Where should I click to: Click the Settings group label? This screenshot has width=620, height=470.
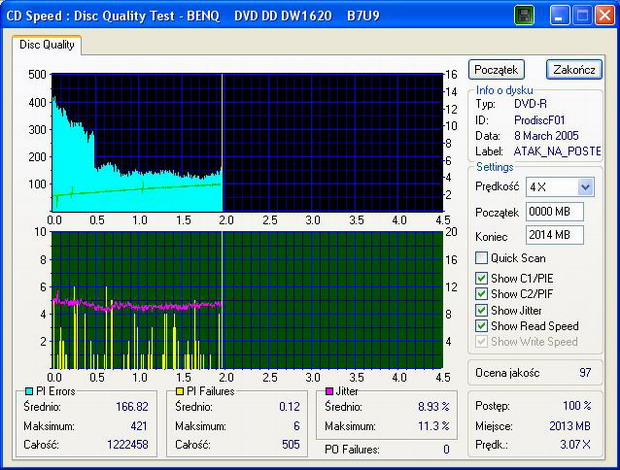495,167
